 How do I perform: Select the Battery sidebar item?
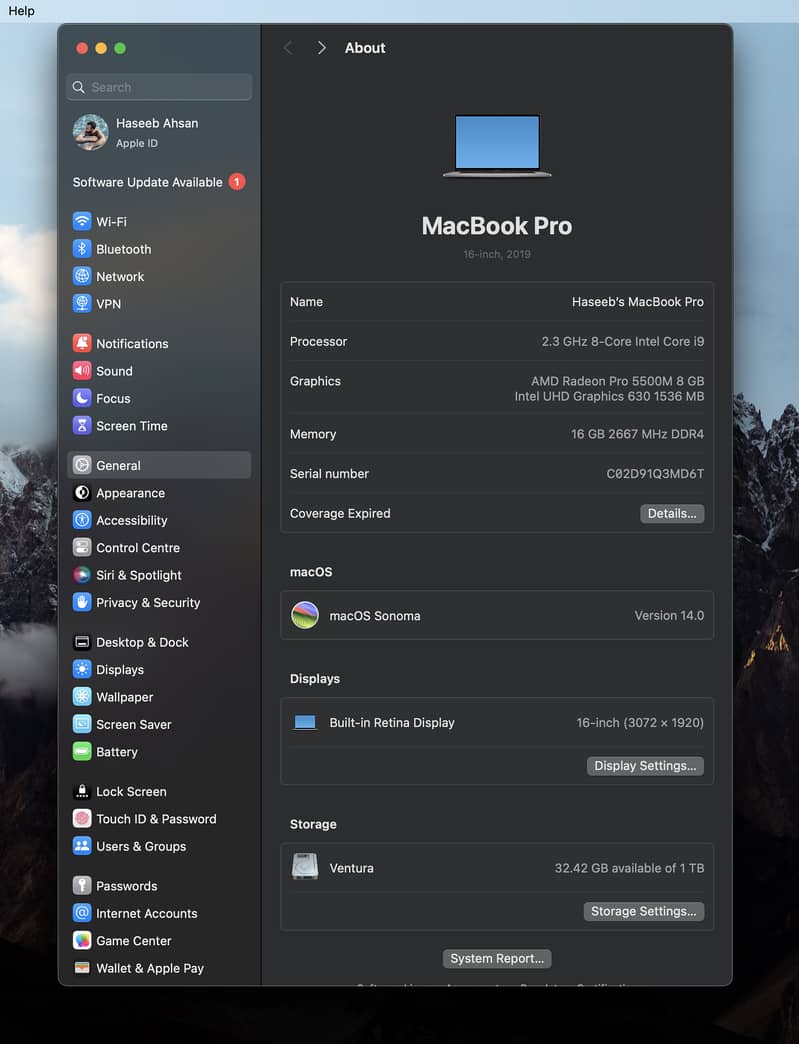(x=116, y=752)
